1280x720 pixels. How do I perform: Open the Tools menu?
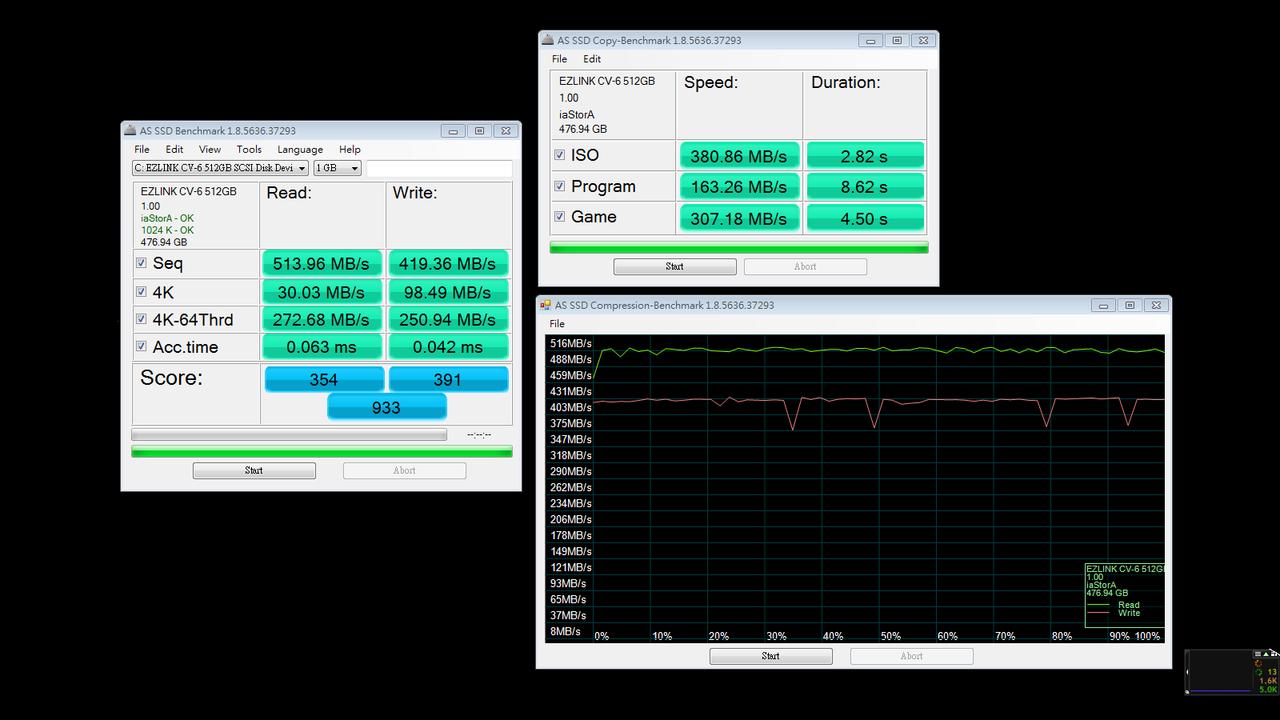[249, 149]
